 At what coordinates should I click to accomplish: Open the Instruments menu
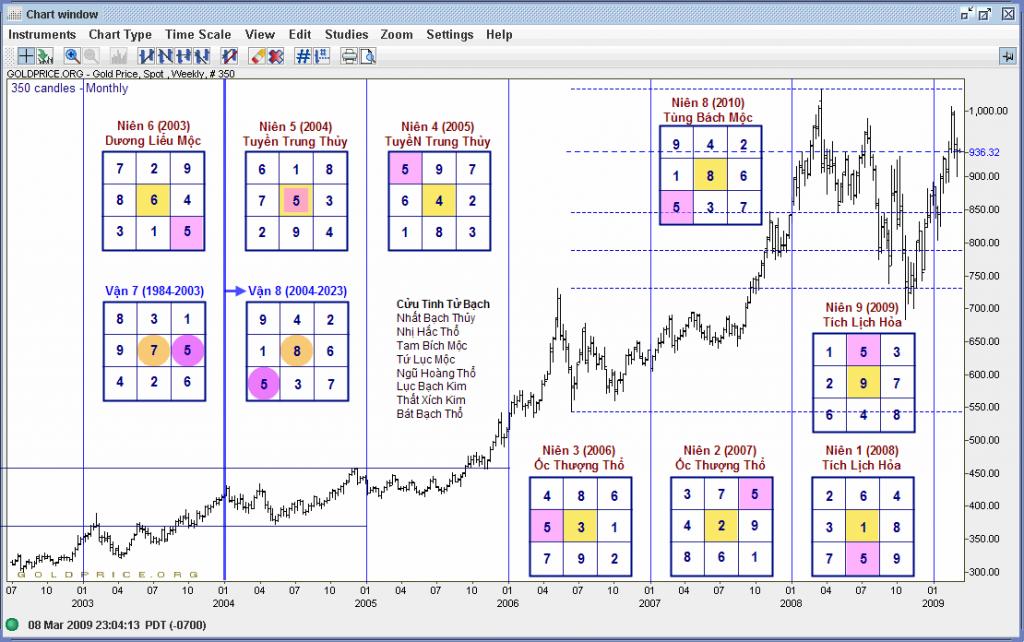[42, 34]
